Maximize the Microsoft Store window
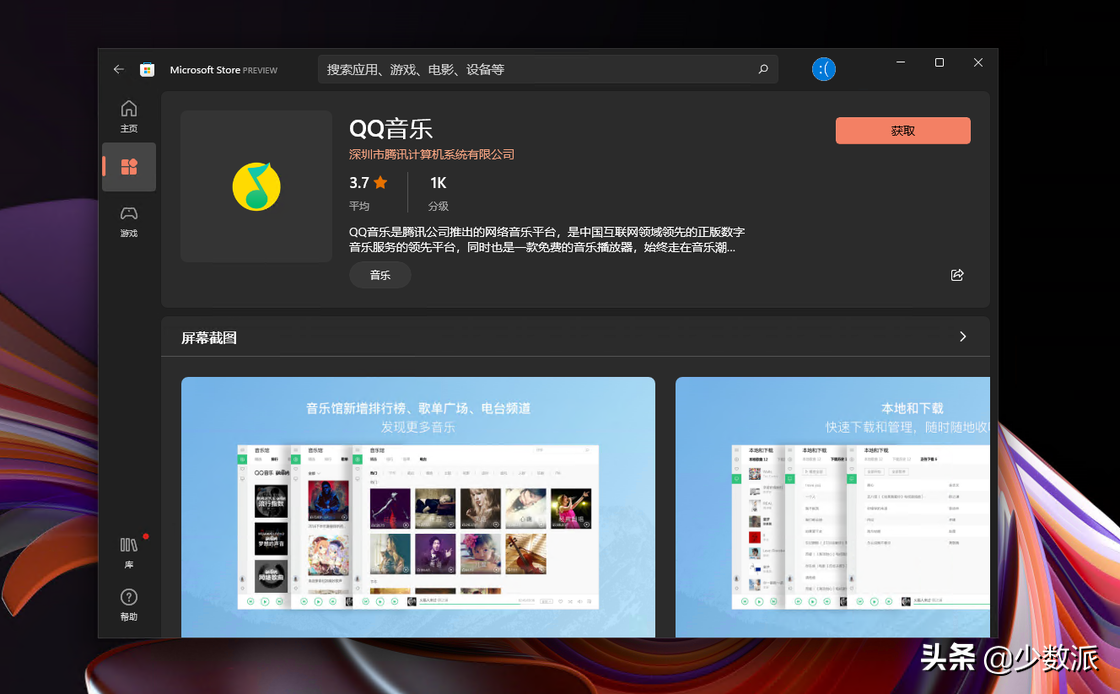The width and height of the screenshot is (1120, 694). [939, 63]
